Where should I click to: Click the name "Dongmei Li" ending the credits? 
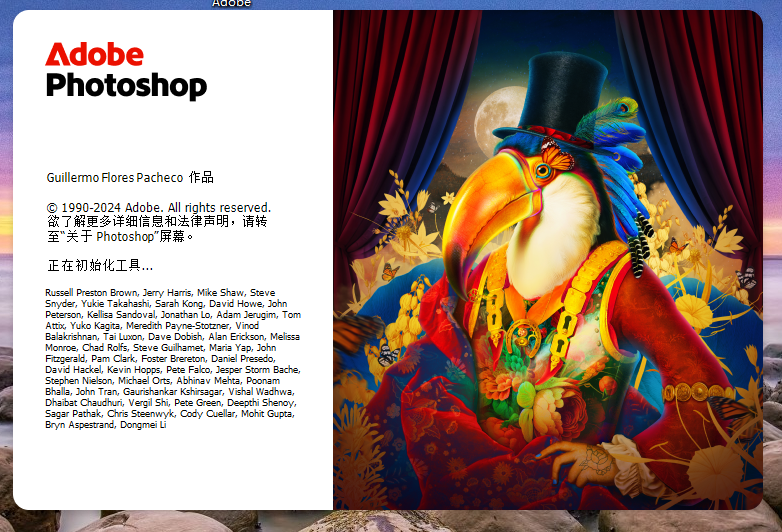click(x=143, y=425)
